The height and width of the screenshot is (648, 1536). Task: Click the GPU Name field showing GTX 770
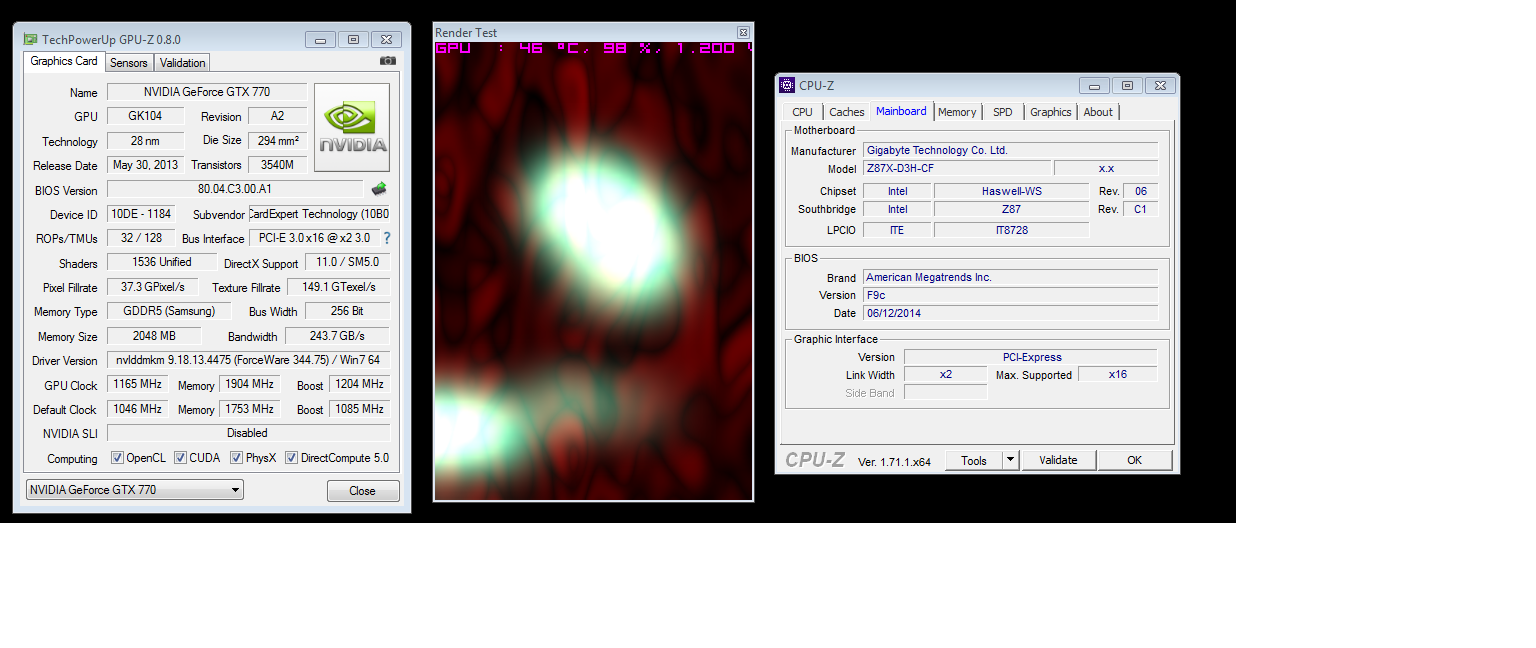(x=206, y=92)
